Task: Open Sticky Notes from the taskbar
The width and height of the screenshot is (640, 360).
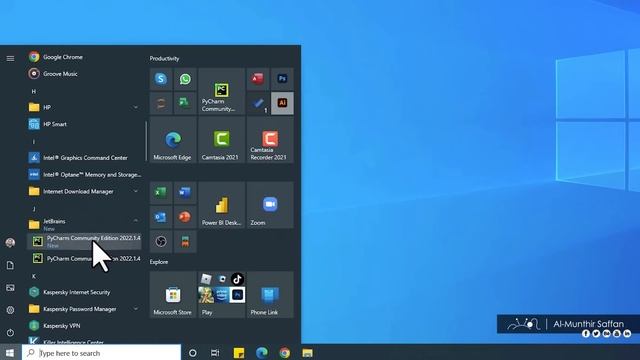Action: [x=239, y=353]
